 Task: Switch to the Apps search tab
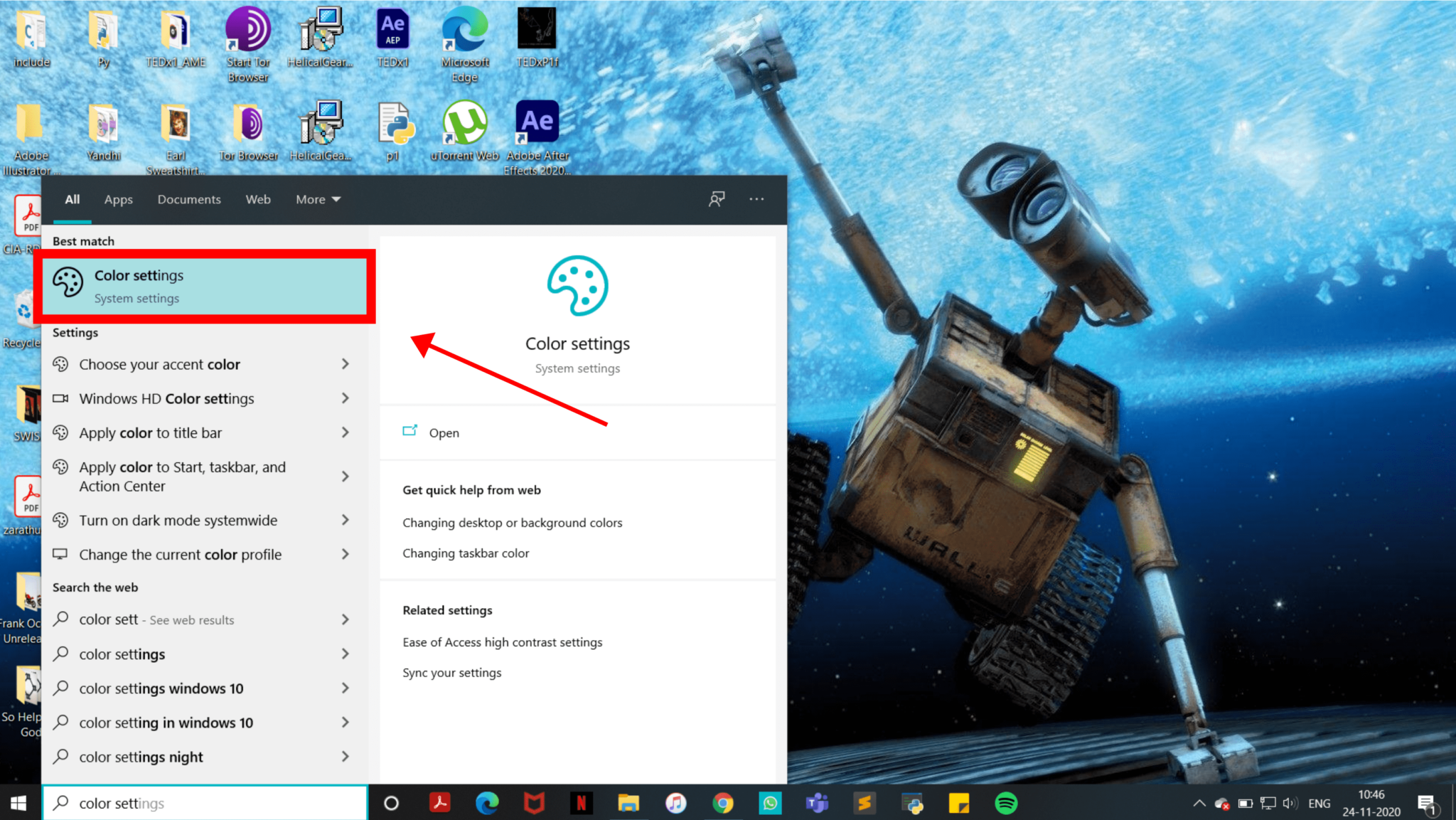(x=119, y=199)
